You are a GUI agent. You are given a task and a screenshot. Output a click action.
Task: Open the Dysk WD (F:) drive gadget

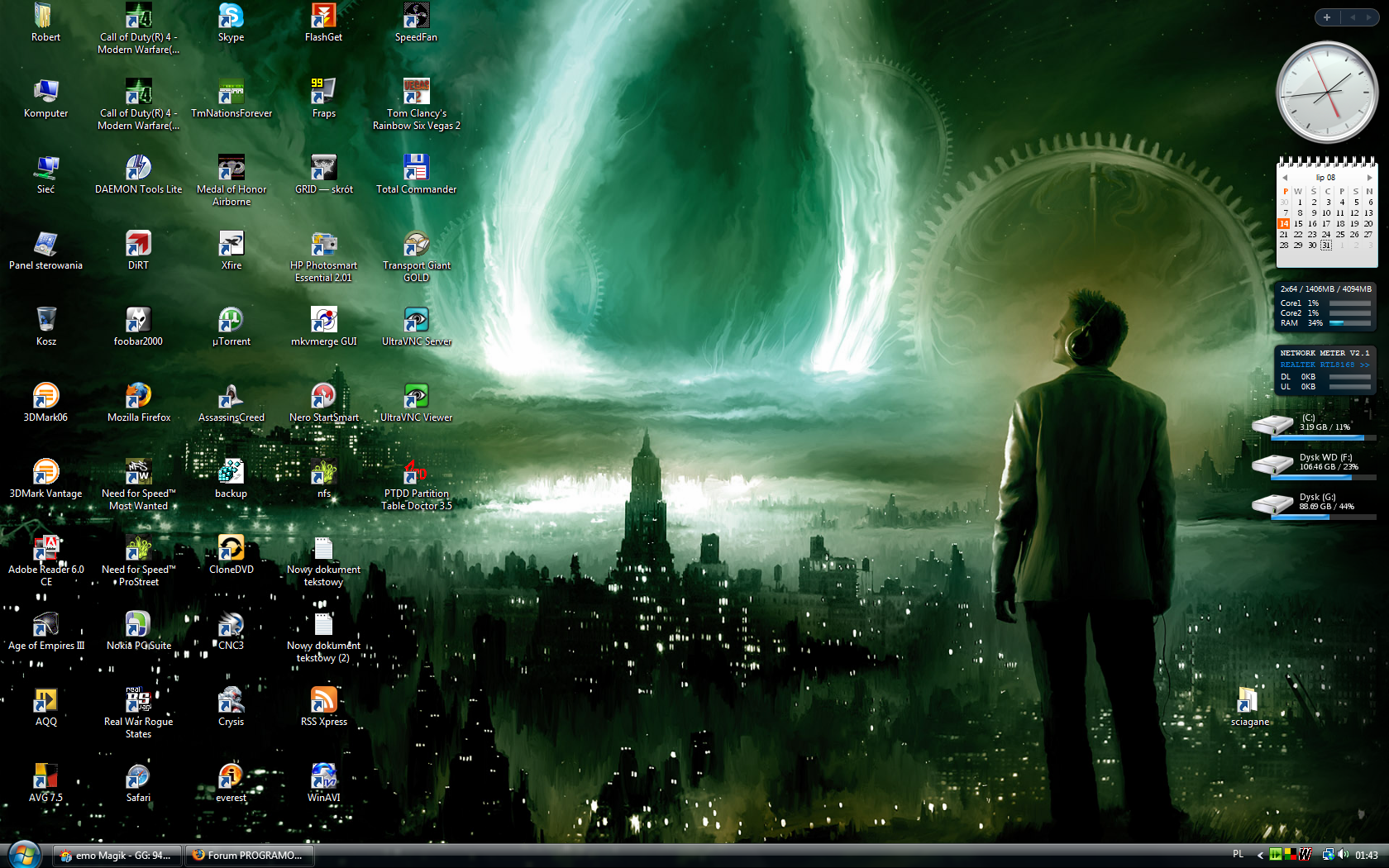[x=1313, y=465]
